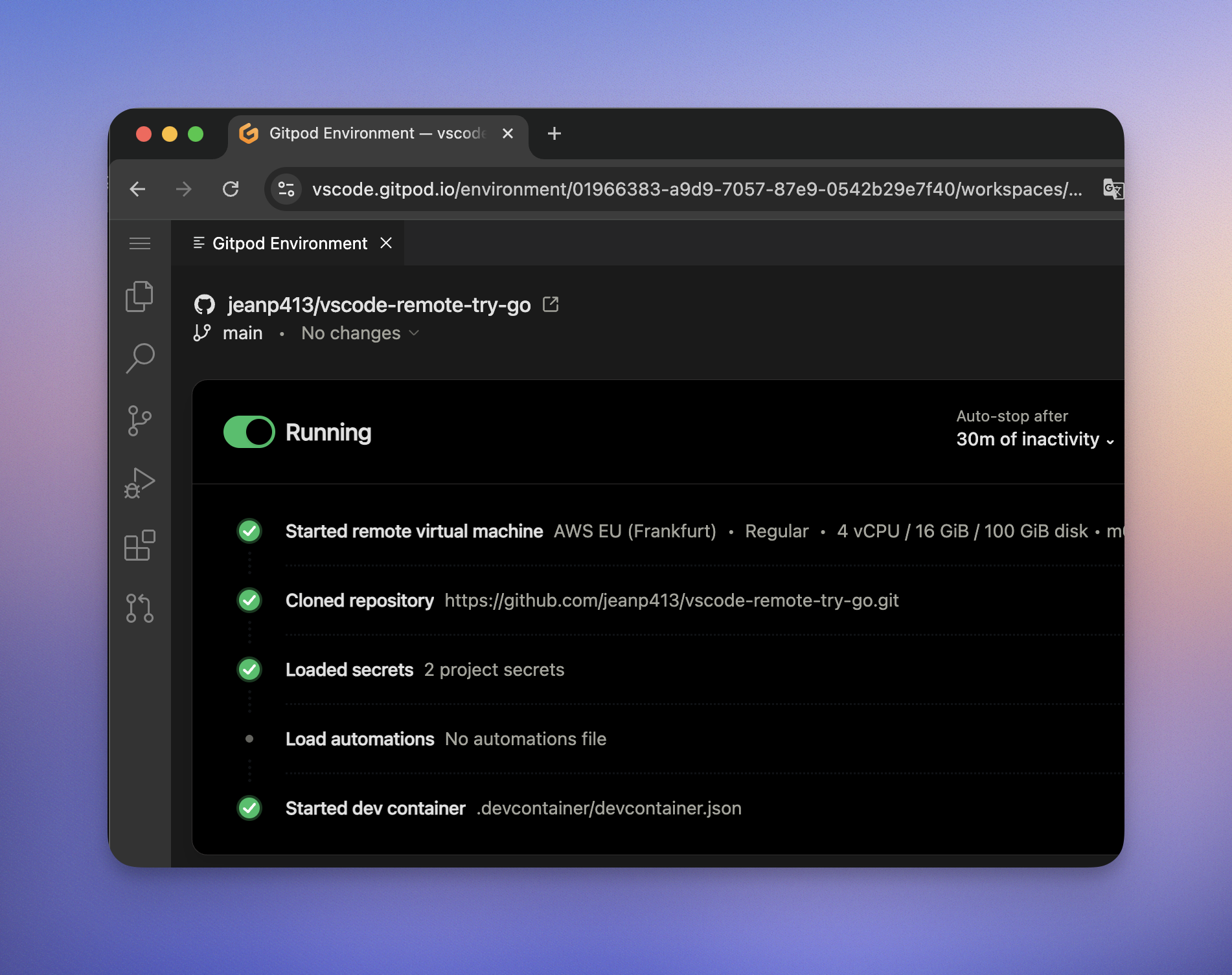Image resolution: width=1232 pixels, height=975 pixels.
Task: Open a new browser tab
Action: click(554, 133)
